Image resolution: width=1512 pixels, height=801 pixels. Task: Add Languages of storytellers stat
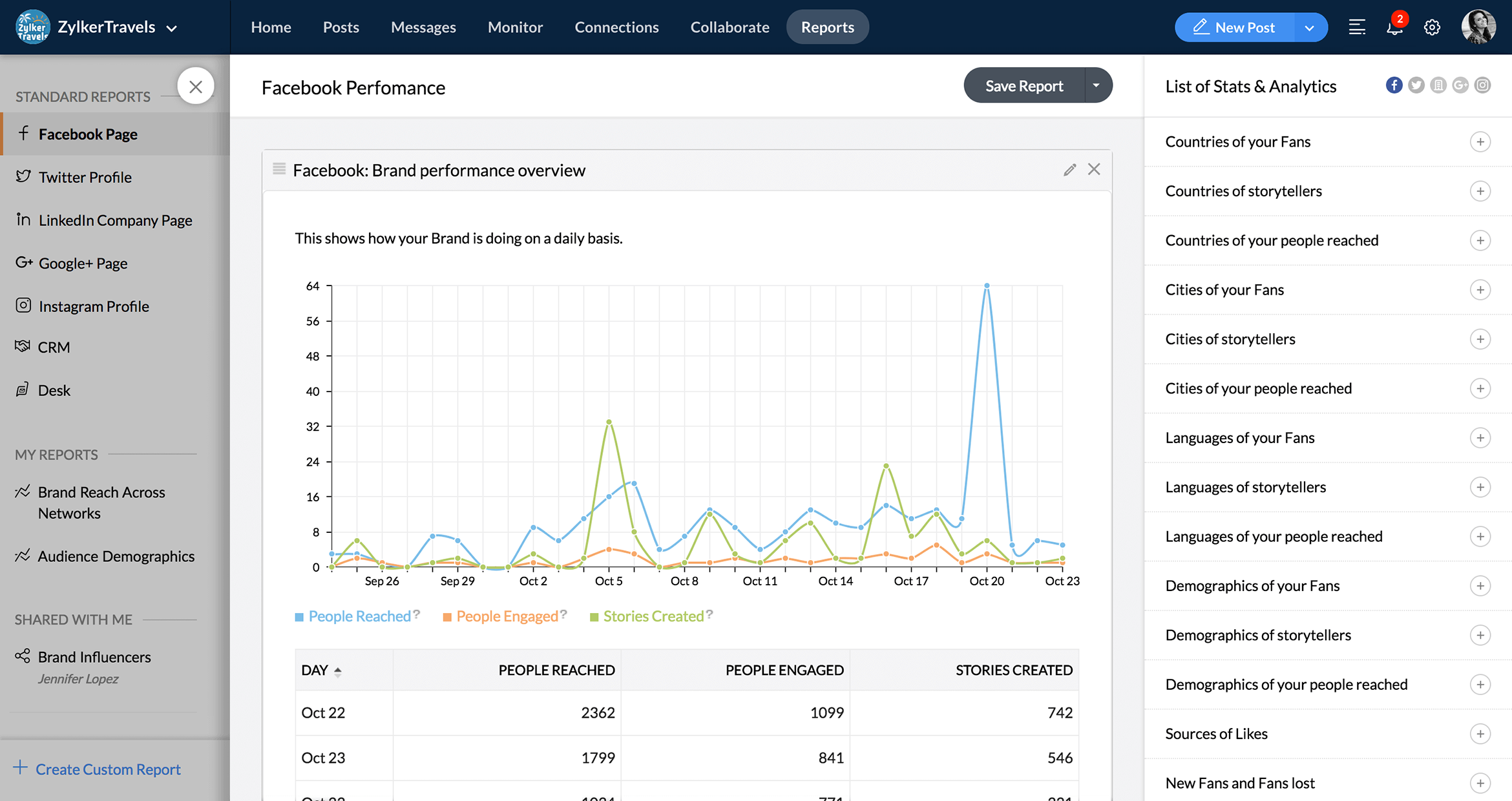pos(1480,487)
